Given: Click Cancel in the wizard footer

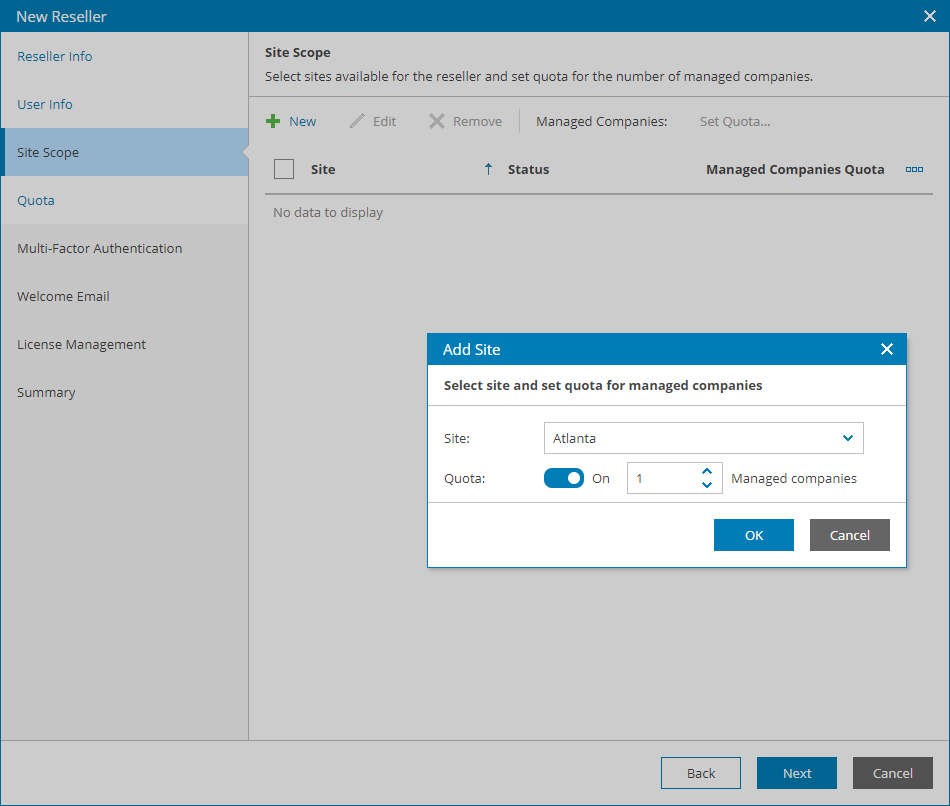Looking at the screenshot, I should click(x=892, y=773).
